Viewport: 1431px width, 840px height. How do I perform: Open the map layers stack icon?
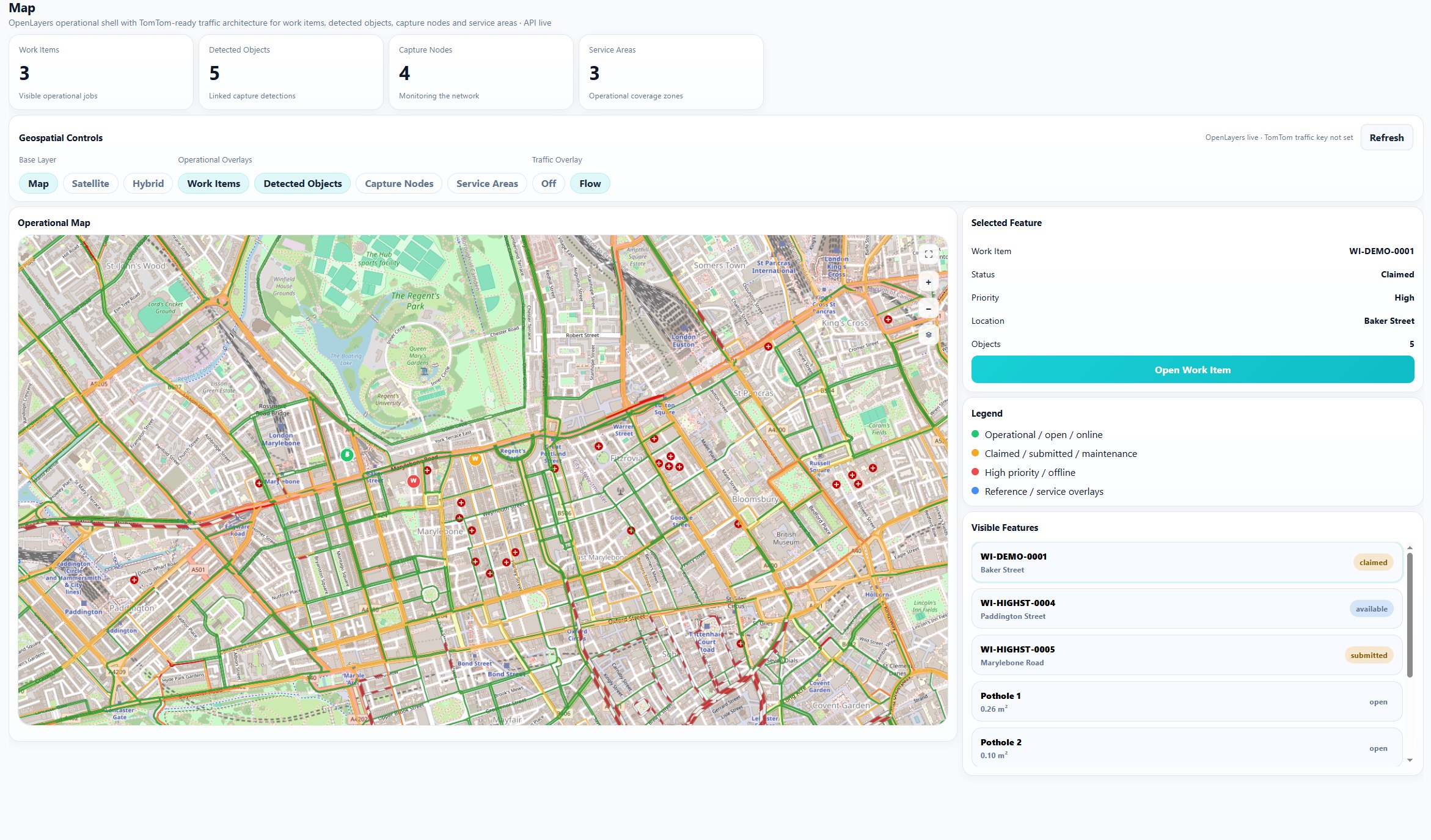[928, 335]
